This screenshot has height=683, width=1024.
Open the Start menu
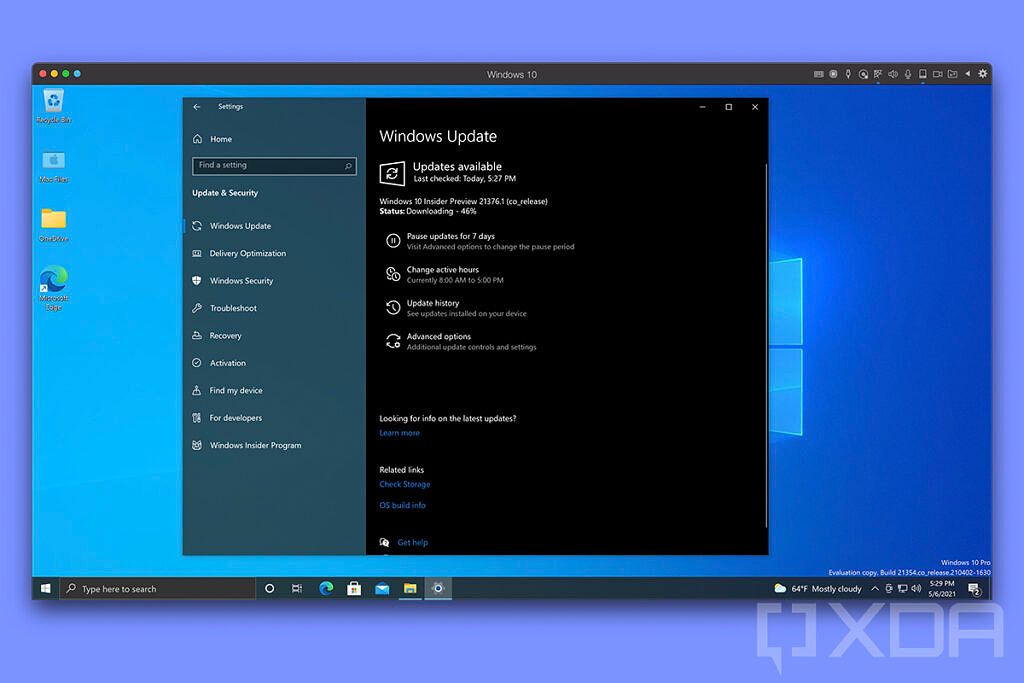(x=44, y=588)
